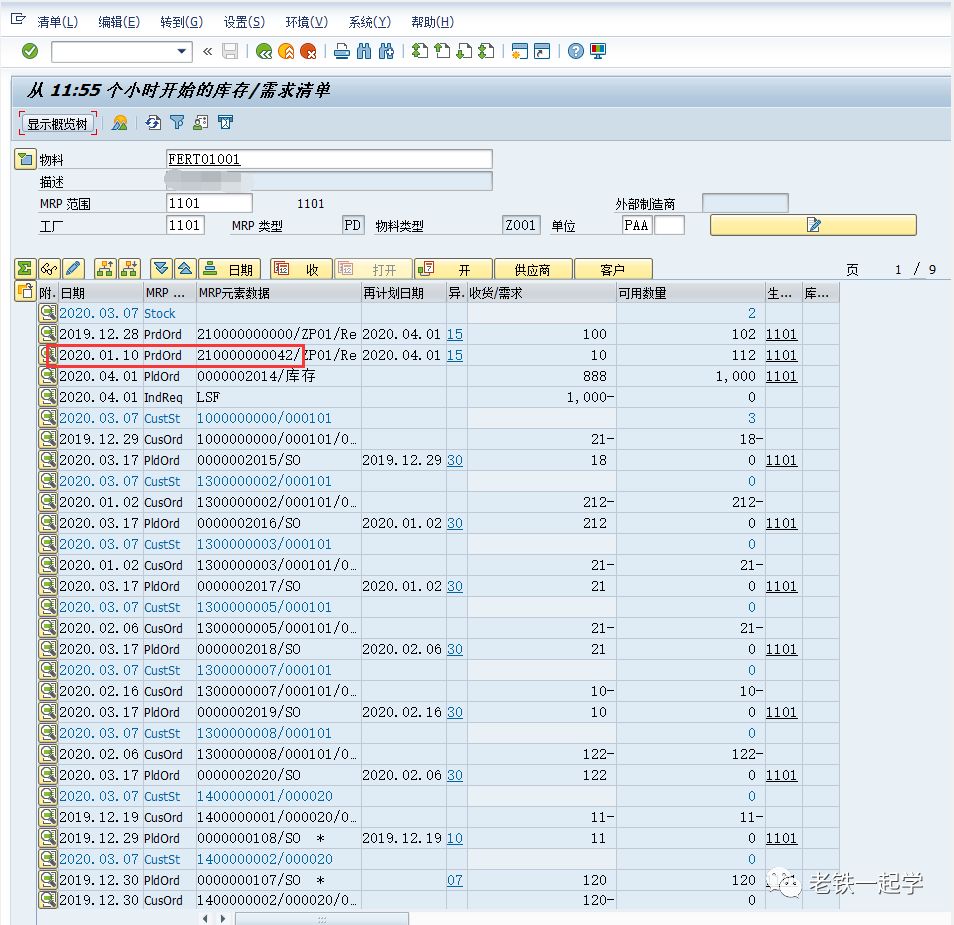Open the 设置(S) menu
The image size is (954, 925).
pos(244,23)
